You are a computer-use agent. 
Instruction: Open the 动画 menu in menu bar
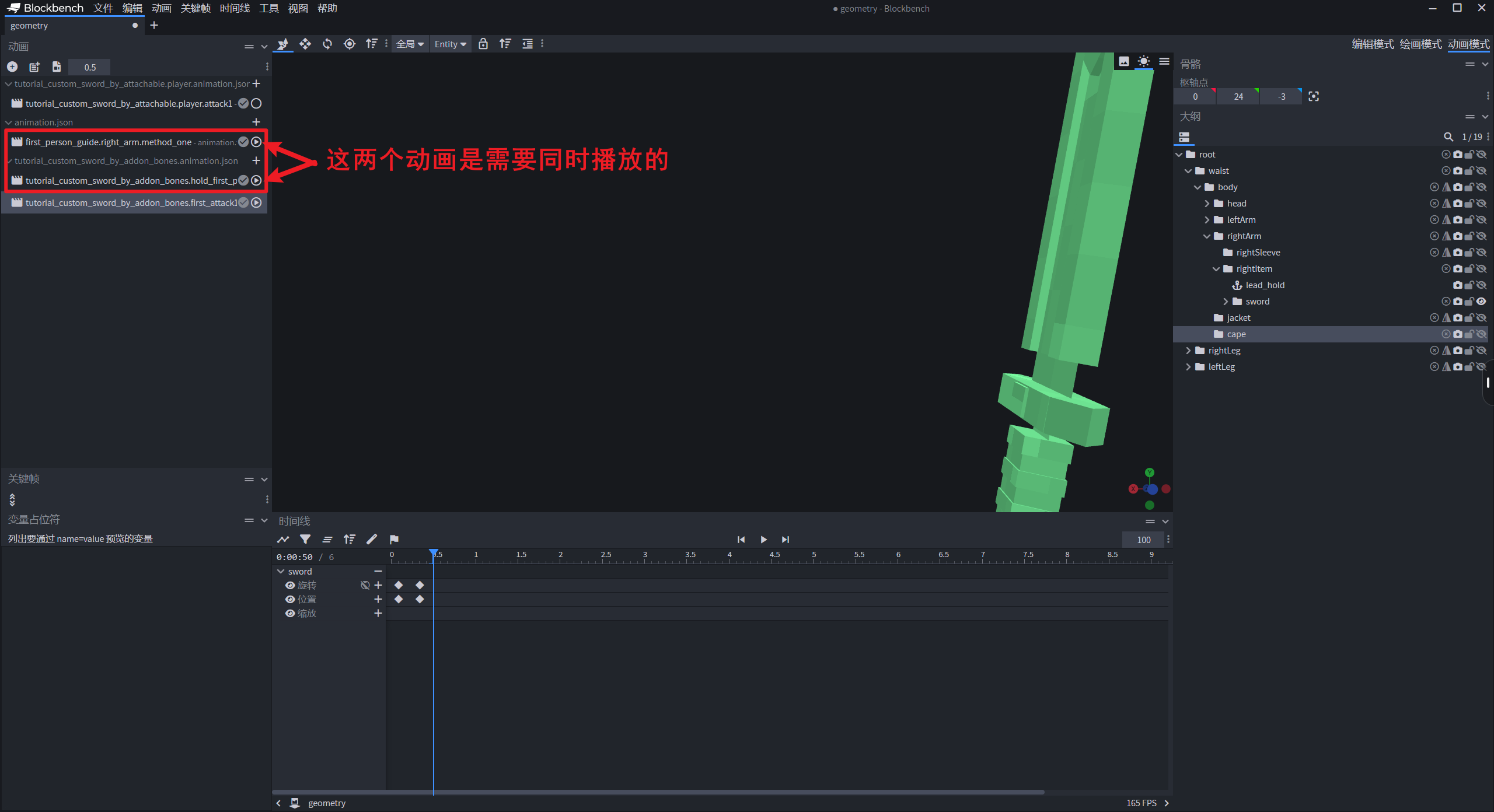pos(162,8)
